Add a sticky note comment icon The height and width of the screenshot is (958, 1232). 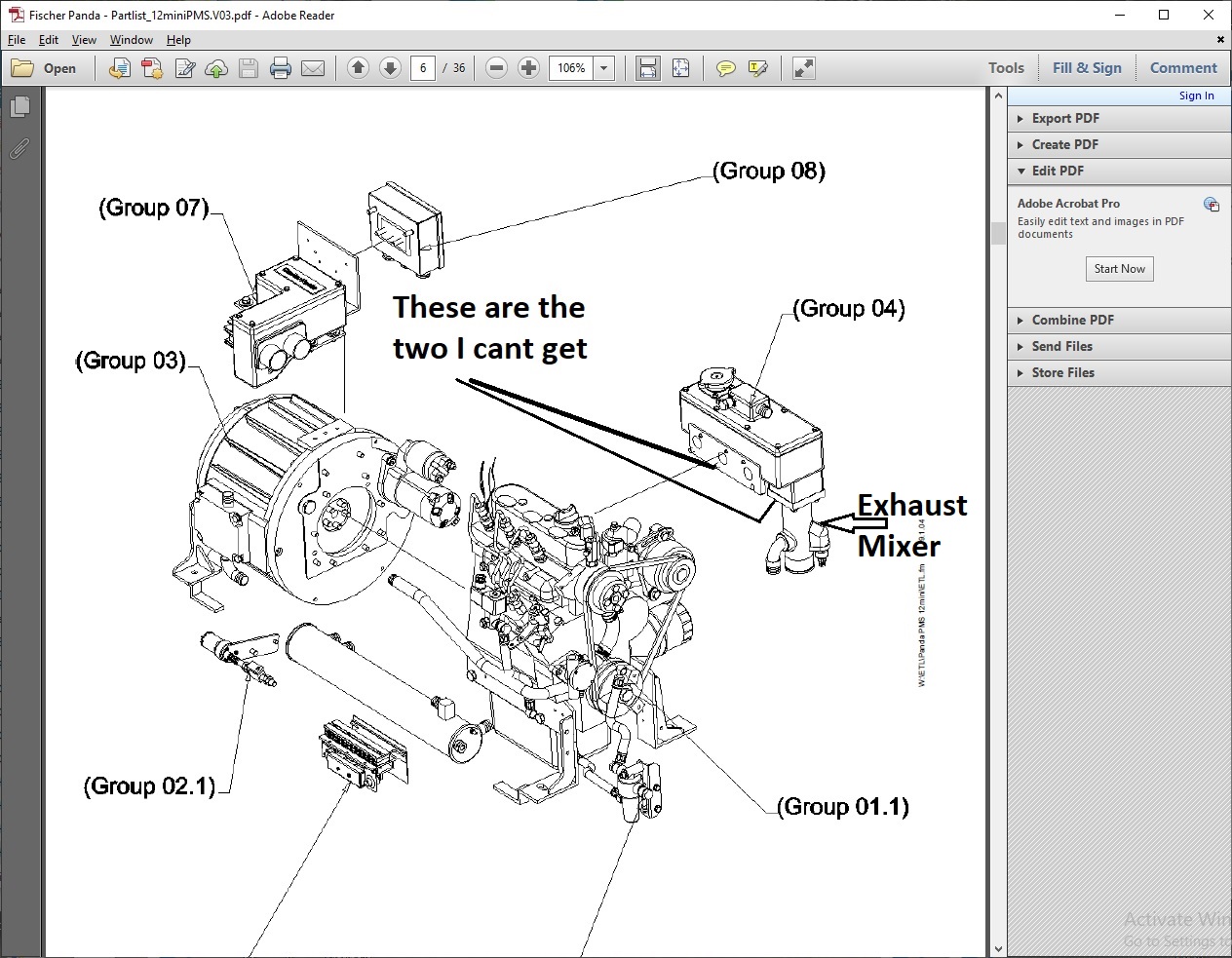pyautogui.click(x=725, y=68)
